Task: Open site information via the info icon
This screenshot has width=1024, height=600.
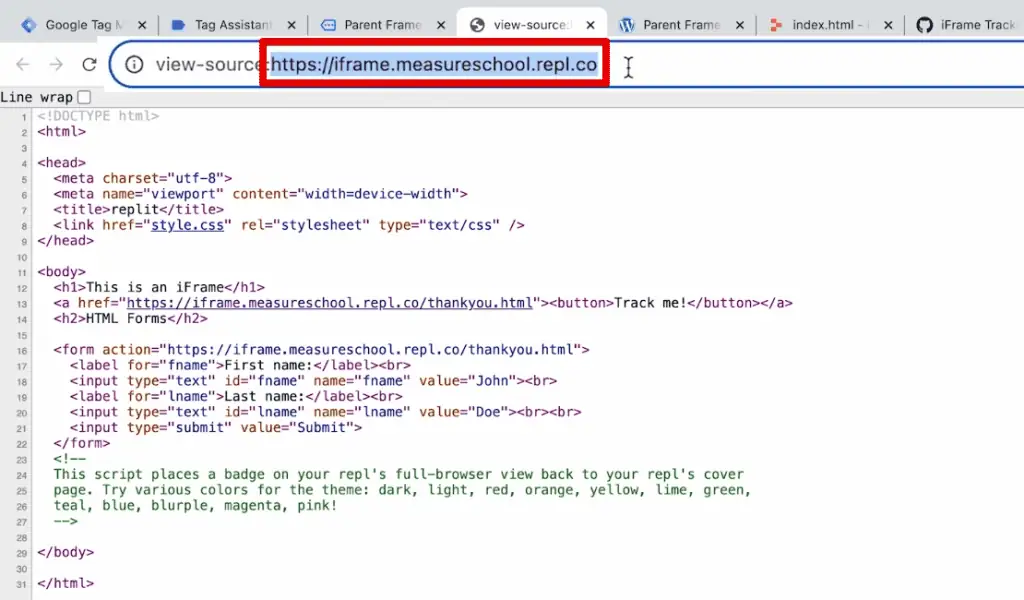Action: 133,63
